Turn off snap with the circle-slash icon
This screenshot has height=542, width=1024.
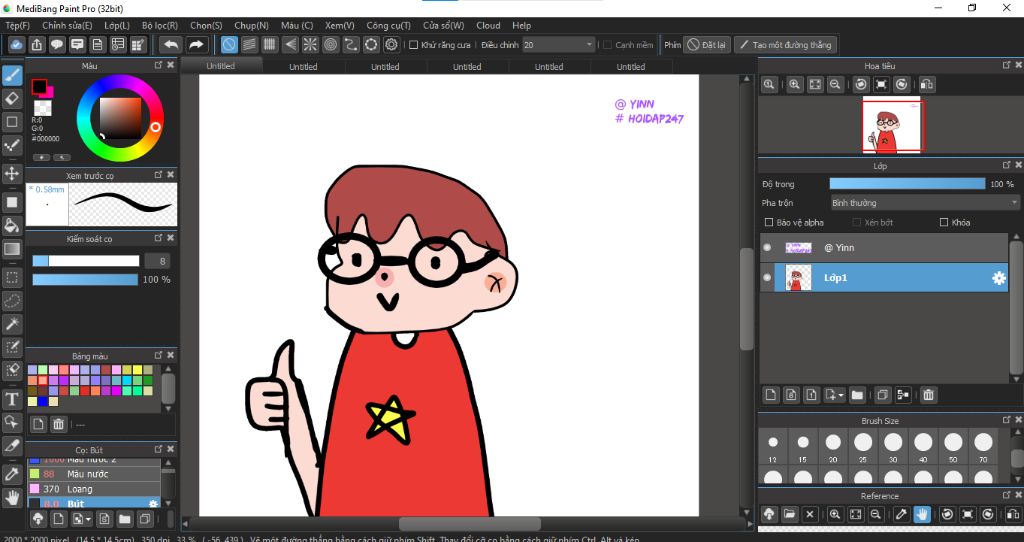click(229, 45)
